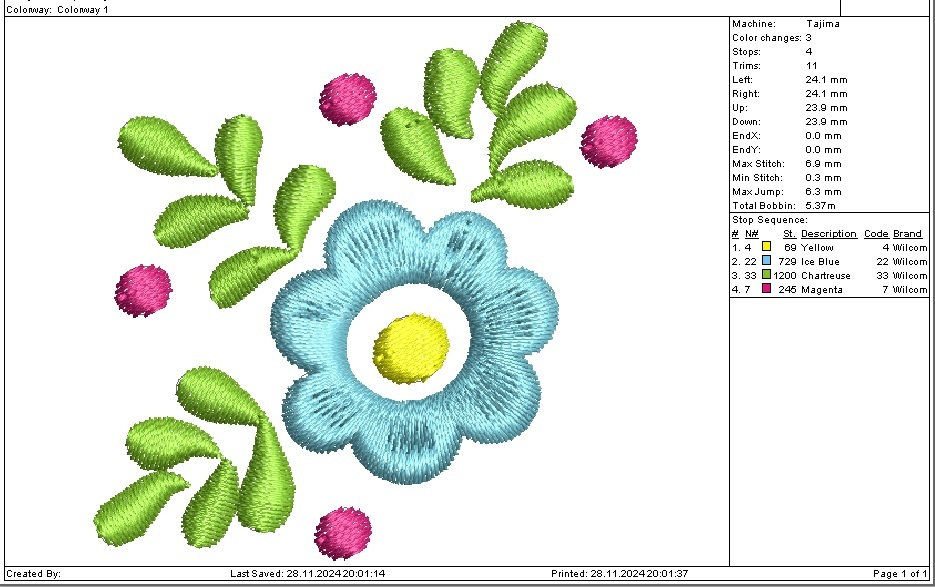The image size is (935, 587).
Task: Click the '0.3 mm' min stitch value
Action: click(823, 178)
